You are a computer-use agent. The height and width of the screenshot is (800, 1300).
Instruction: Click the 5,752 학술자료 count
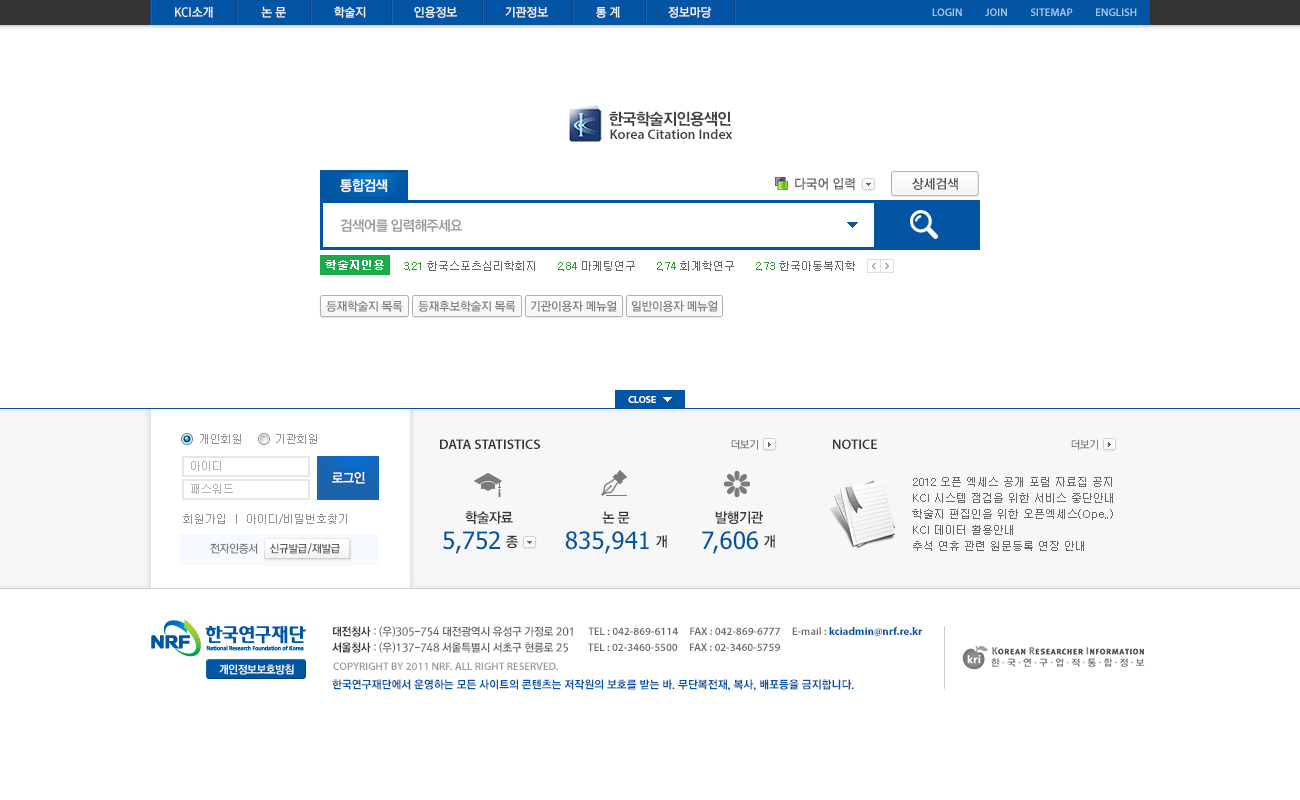[471, 541]
